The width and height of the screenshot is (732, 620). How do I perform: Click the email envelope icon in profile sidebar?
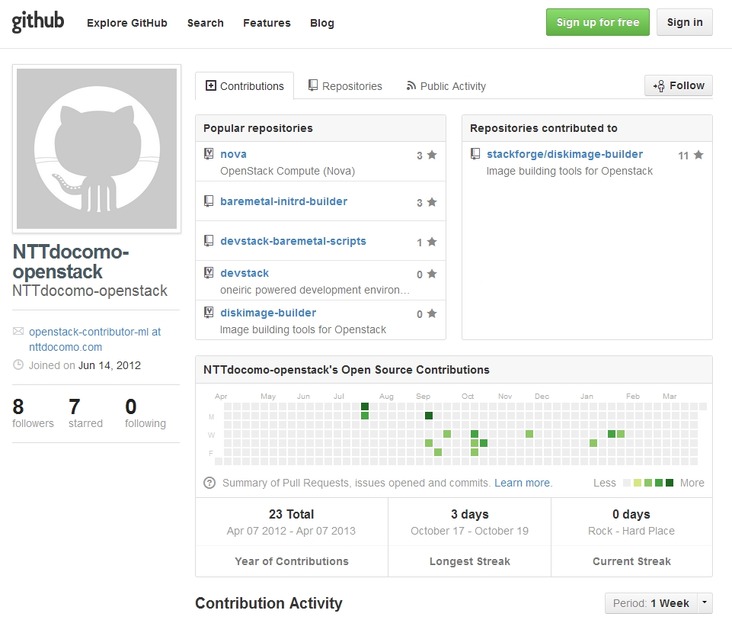pyautogui.click(x=18, y=331)
